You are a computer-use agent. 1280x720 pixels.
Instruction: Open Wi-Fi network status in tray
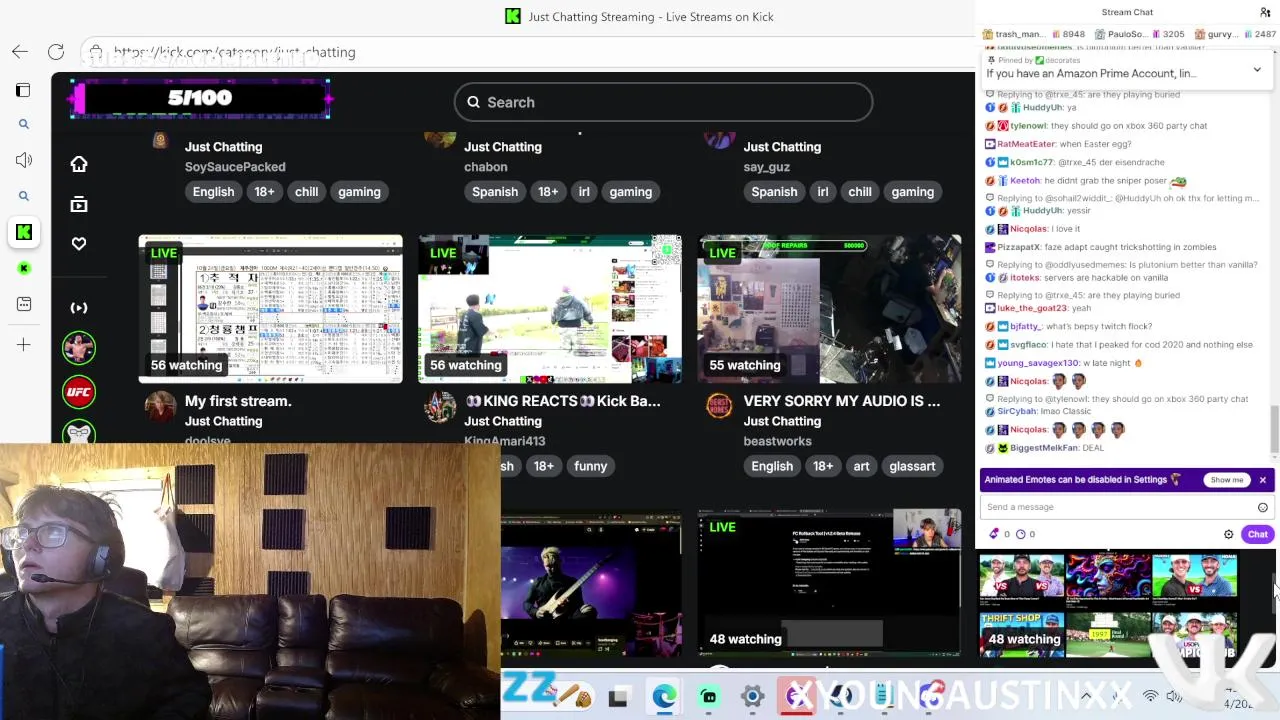coord(1151,697)
